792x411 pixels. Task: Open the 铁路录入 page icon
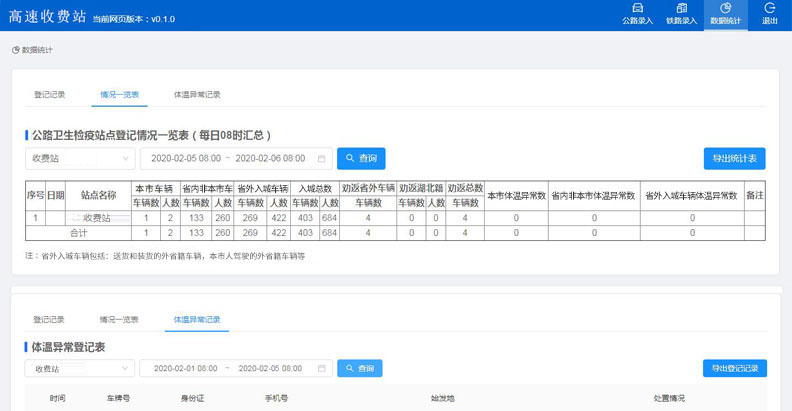(x=681, y=9)
